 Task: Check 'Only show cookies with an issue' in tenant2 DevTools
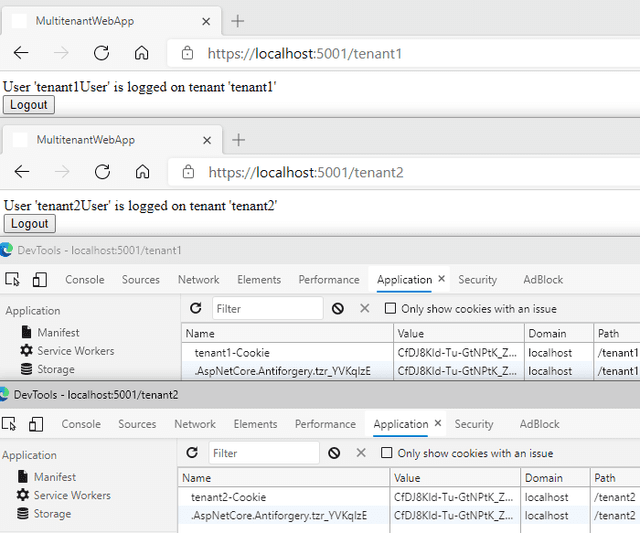(x=387, y=453)
